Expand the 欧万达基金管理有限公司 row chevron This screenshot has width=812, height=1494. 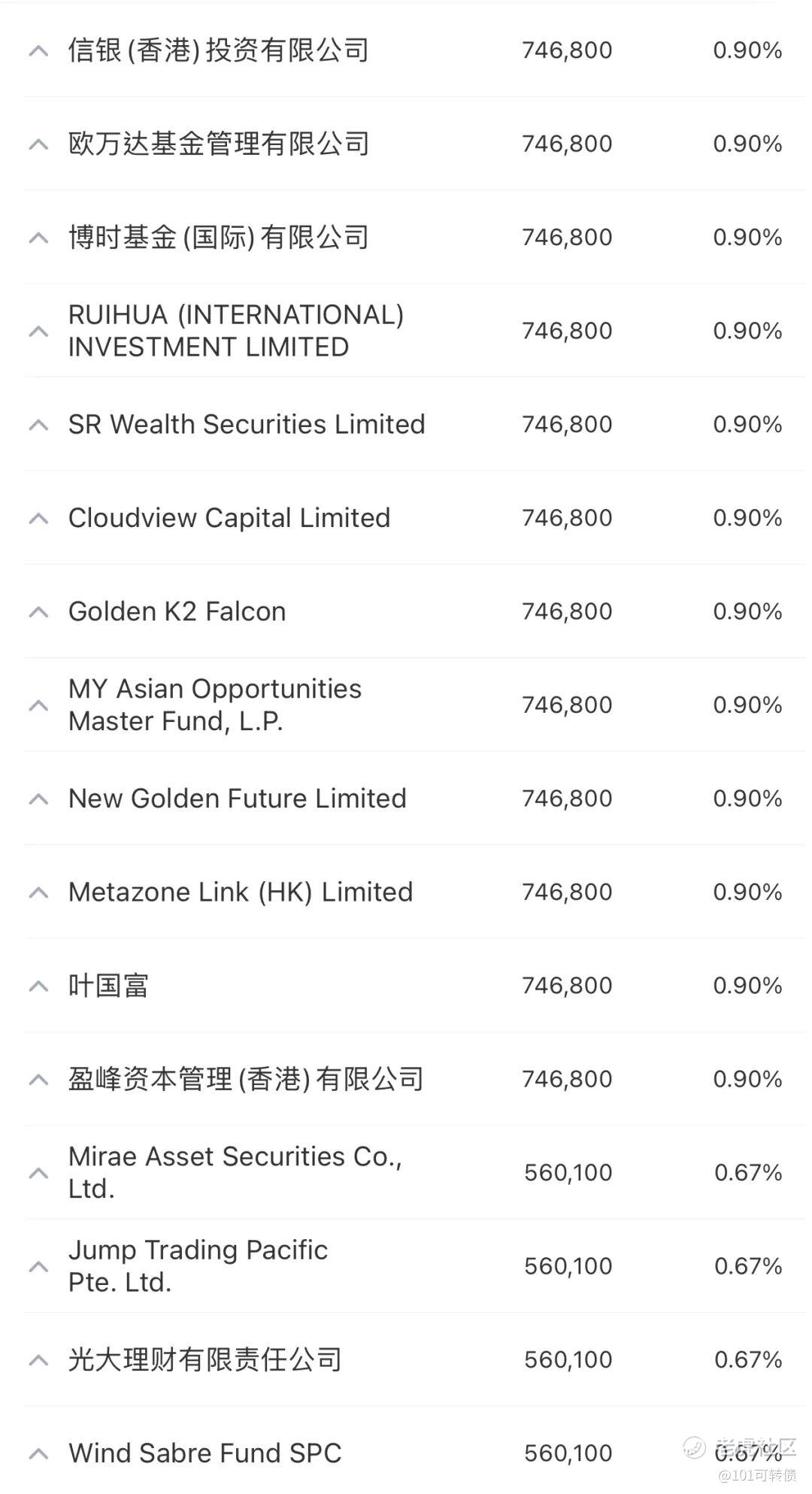pyautogui.click(x=38, y=144)
